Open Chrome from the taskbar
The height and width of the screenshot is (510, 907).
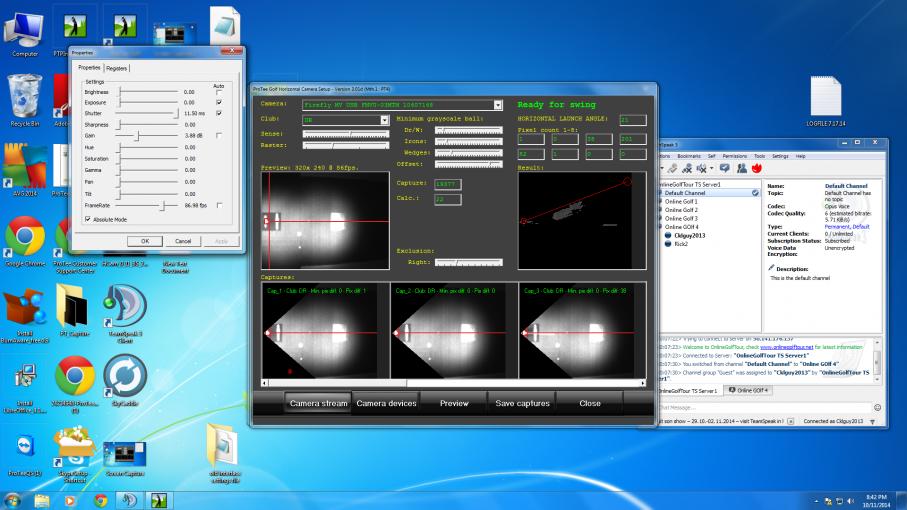point(101,501)
